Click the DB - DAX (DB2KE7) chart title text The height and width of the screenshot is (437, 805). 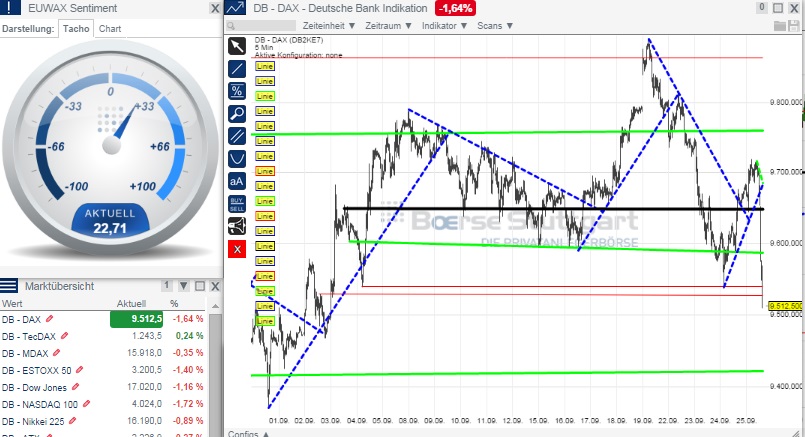pos(289,40)
